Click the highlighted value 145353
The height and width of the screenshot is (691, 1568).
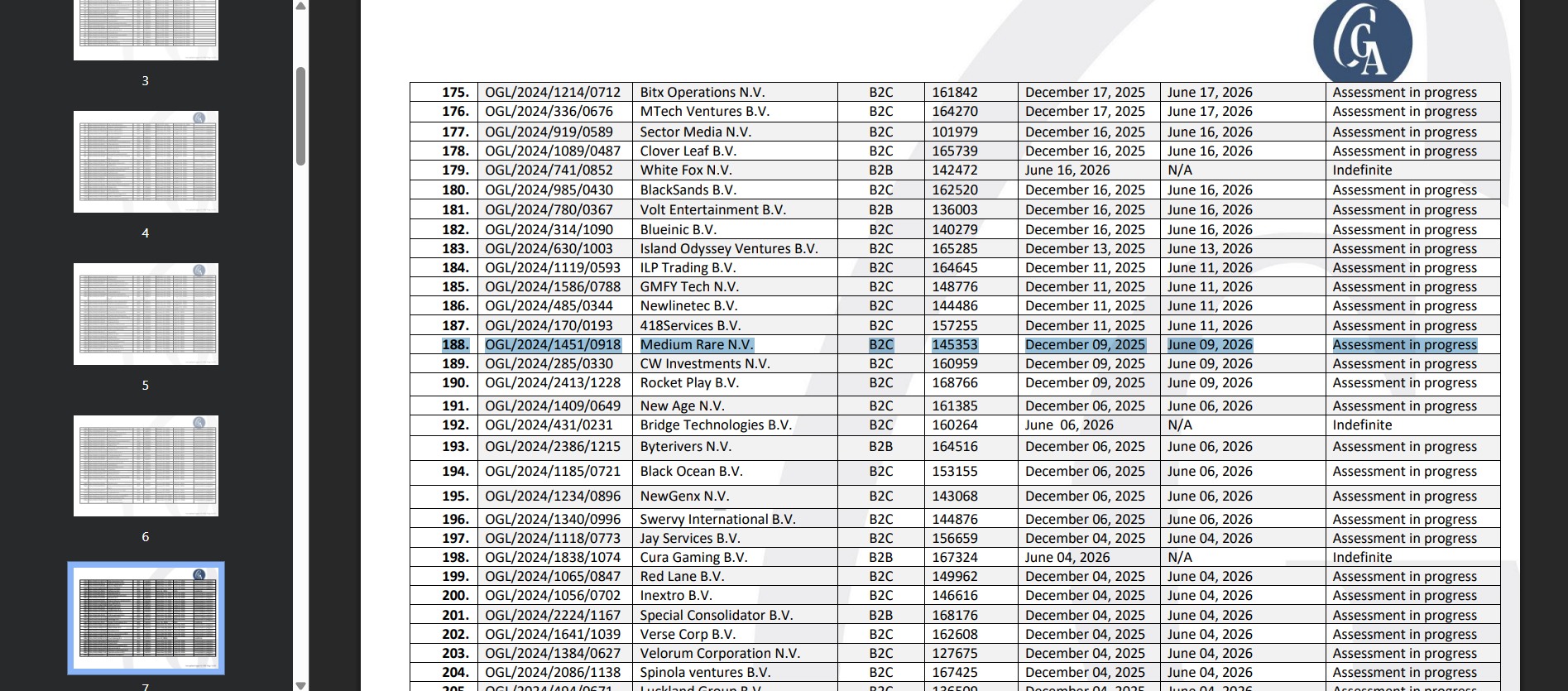(955, 345)
